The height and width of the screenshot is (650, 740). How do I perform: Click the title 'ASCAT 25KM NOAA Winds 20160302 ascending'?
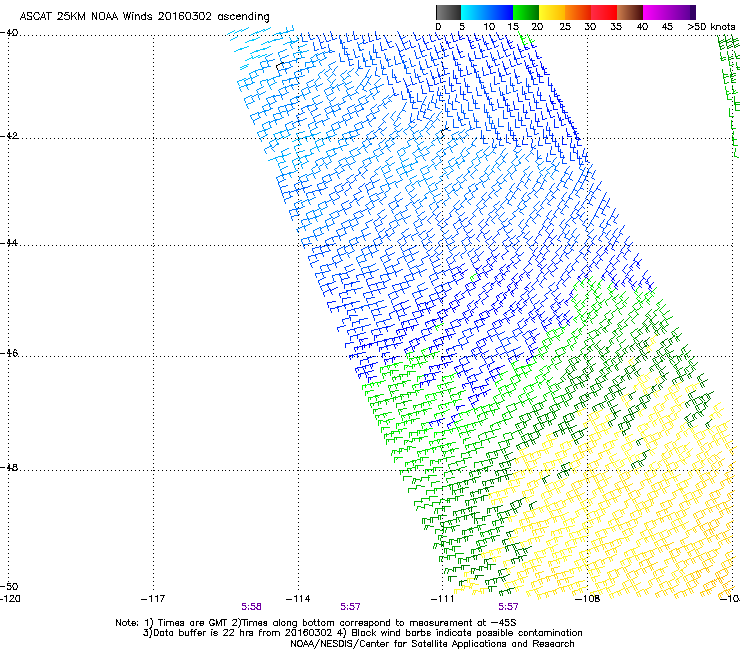tap(144, 16)
